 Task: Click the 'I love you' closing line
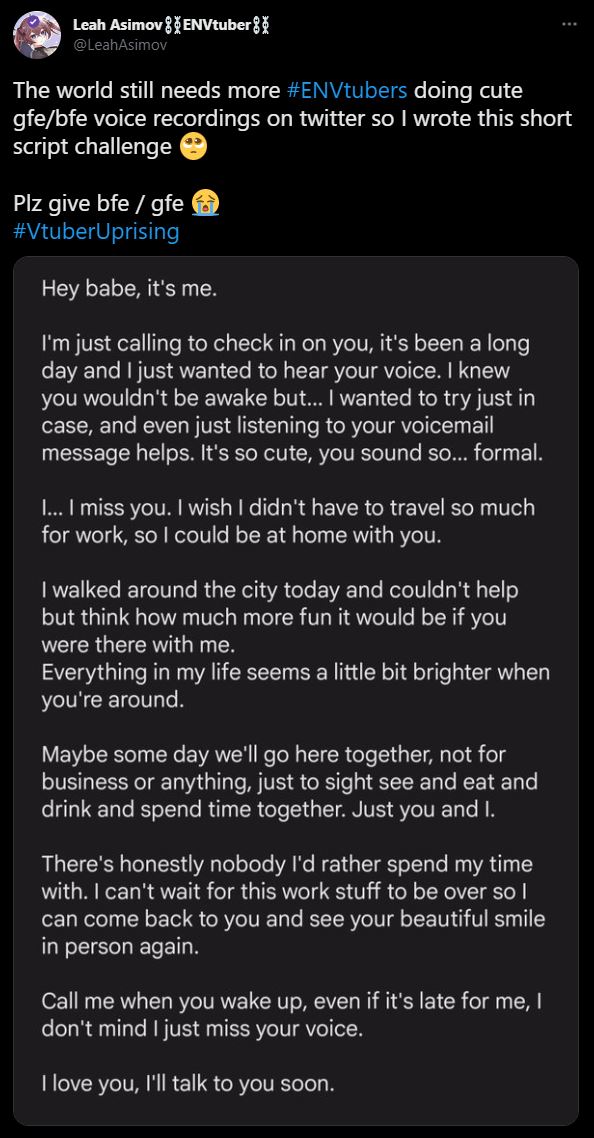188,1084
